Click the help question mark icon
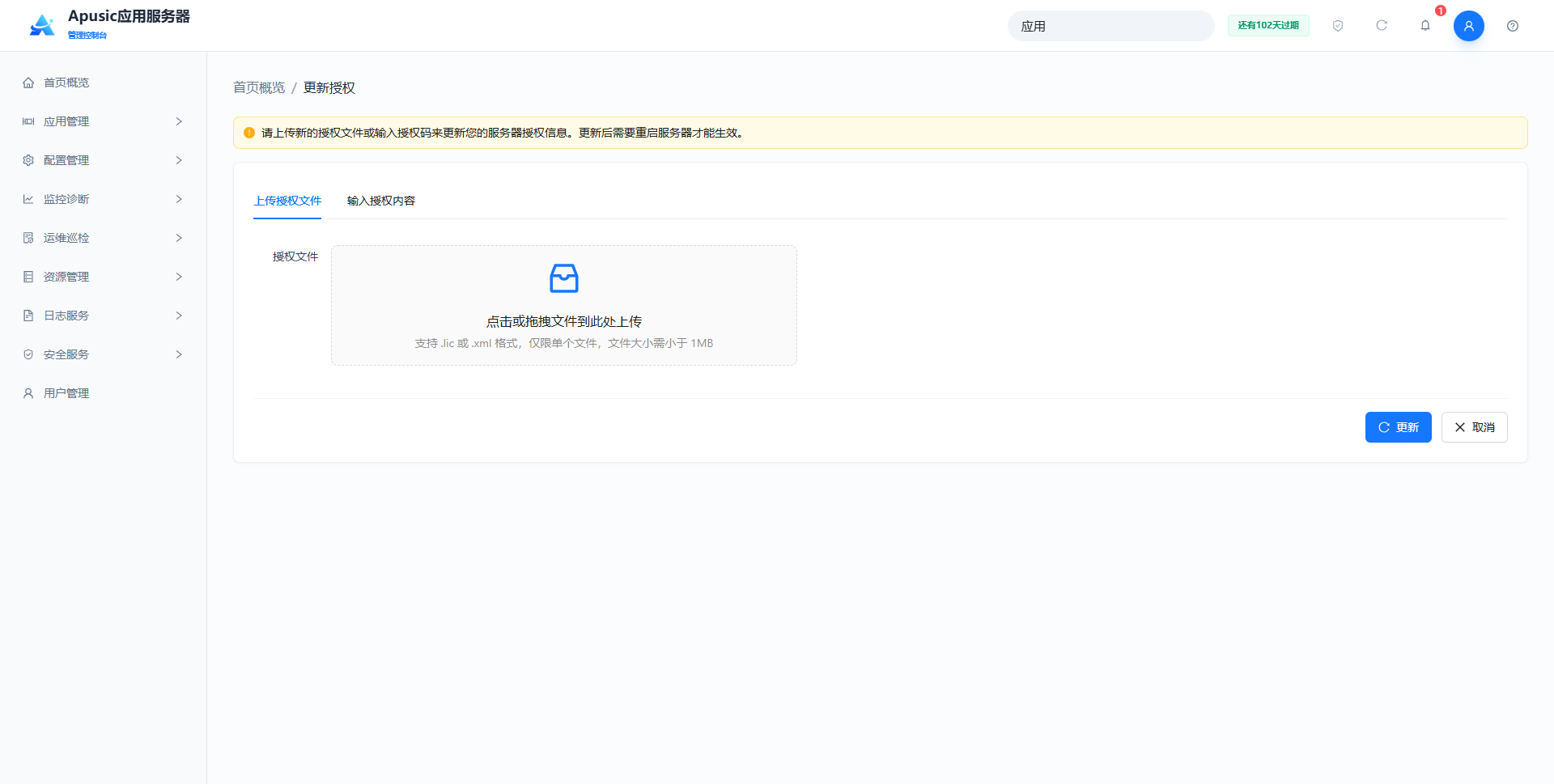 (1513, 26)
